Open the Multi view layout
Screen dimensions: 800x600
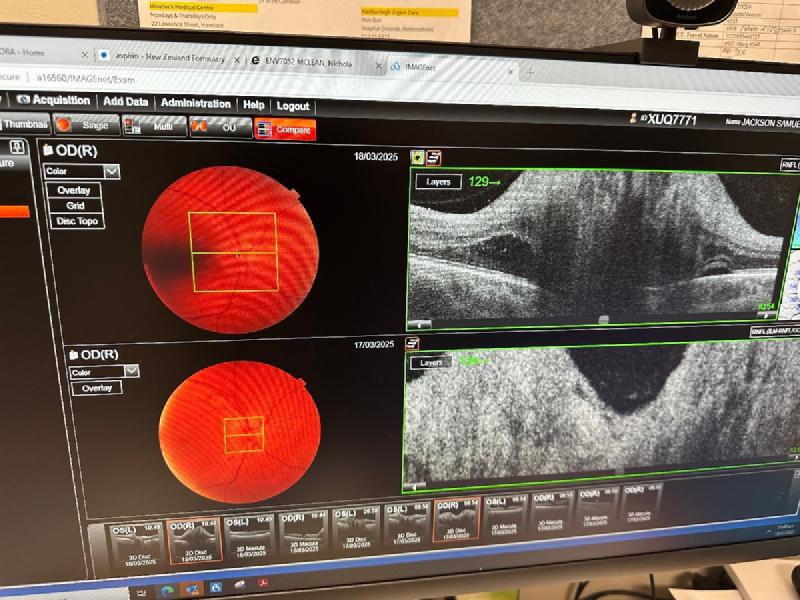154,127
